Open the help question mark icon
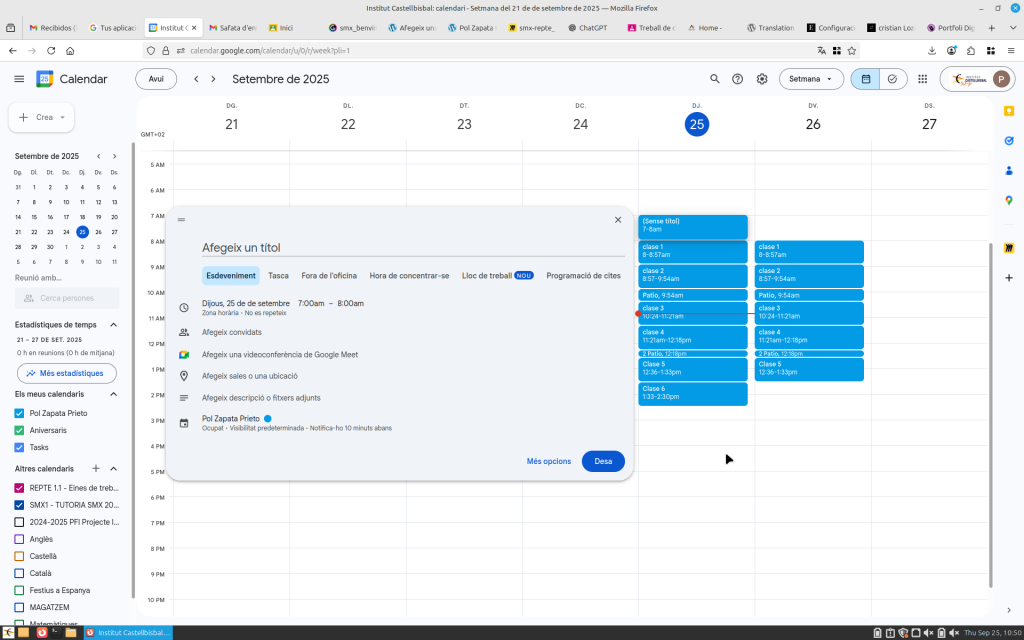Screen dimensions: 1024x640 coord(738,79)
